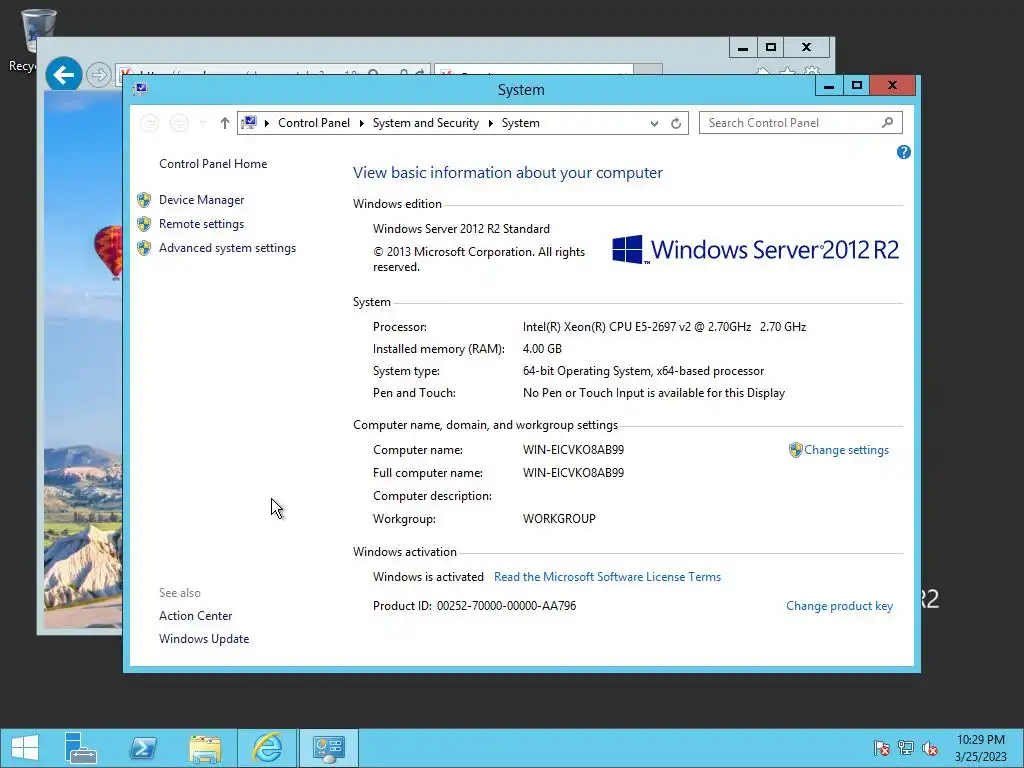Click the WORKGROUP value
The height and width of the screenshot is (768, 1024).
click(559, 519)
